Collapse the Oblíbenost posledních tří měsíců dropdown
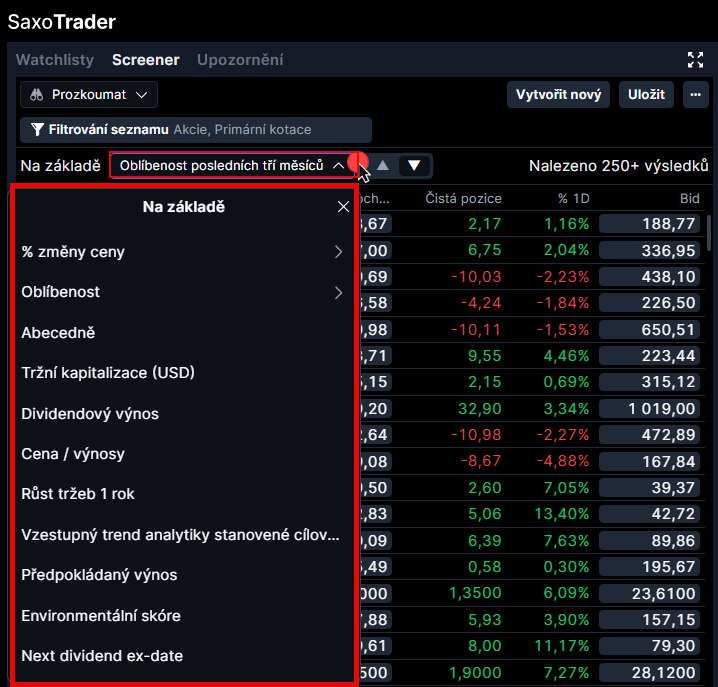 pyautogui.click(x=338, y=165)
